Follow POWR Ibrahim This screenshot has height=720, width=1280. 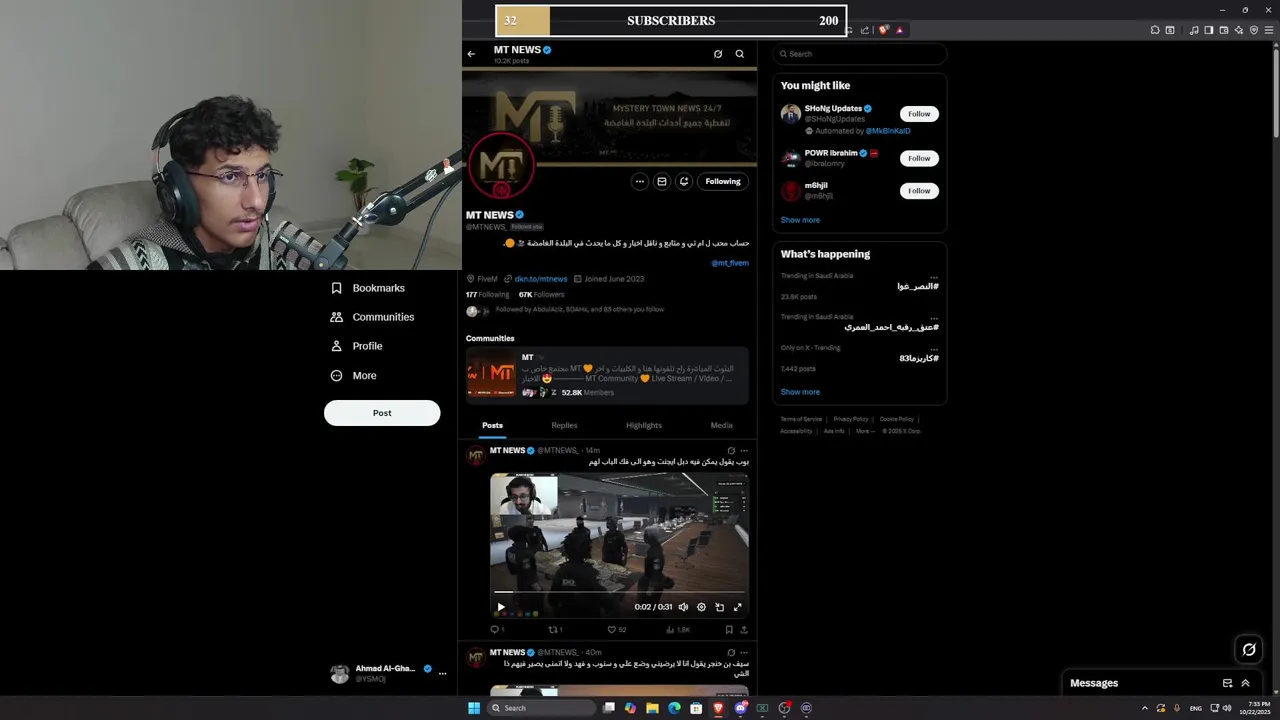[919, 158]
